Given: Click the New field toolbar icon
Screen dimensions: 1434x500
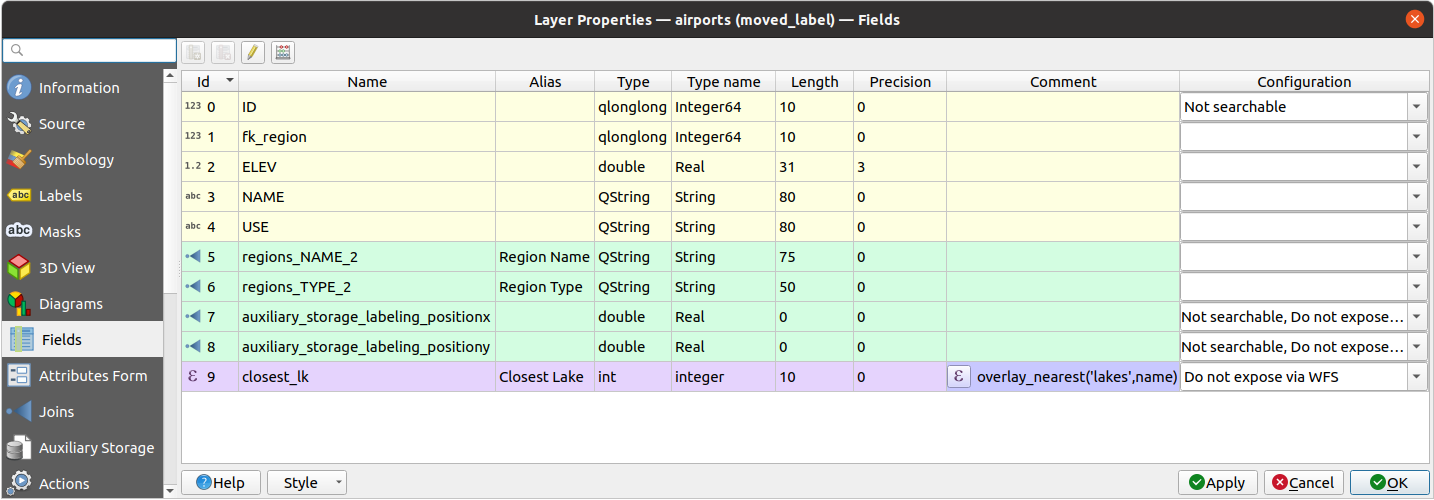Looking at the screenshot, I should 193,53.
